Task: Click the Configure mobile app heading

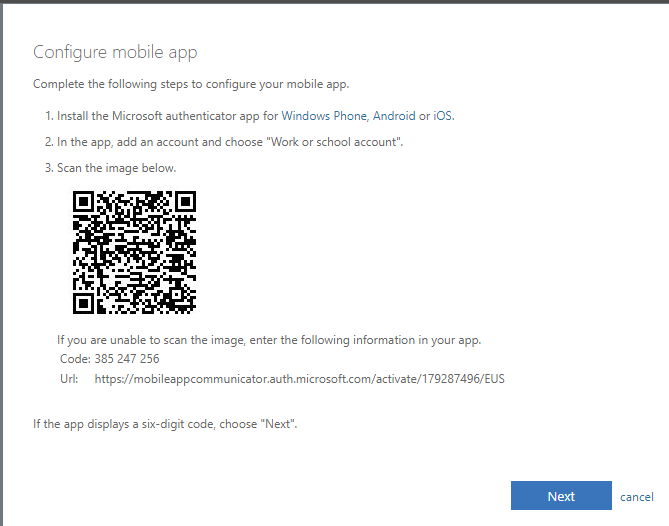Action: (x=115, y=52)
